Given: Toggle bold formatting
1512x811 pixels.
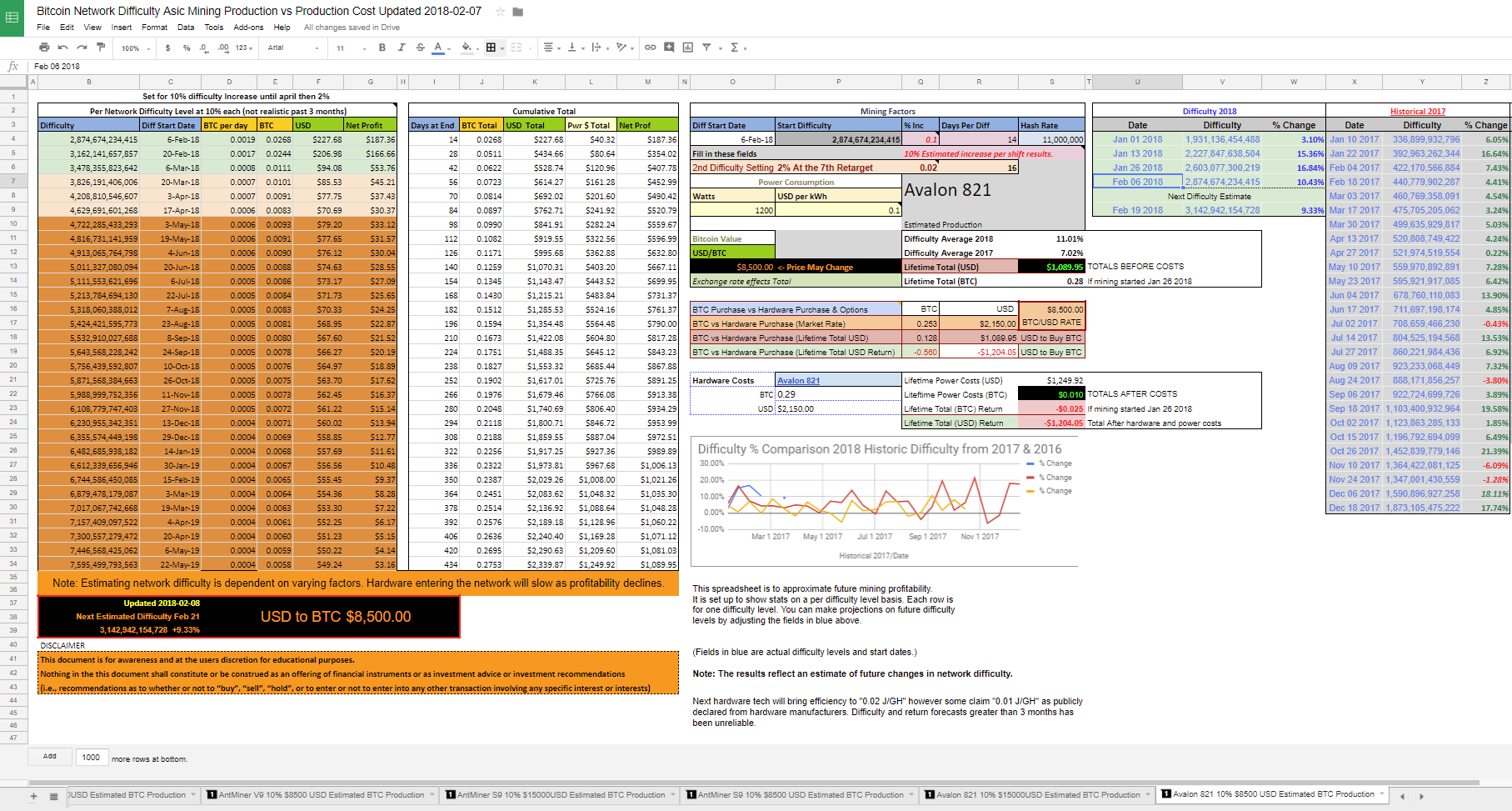Looking at the screenshot, I should click(x=382, y=48).
